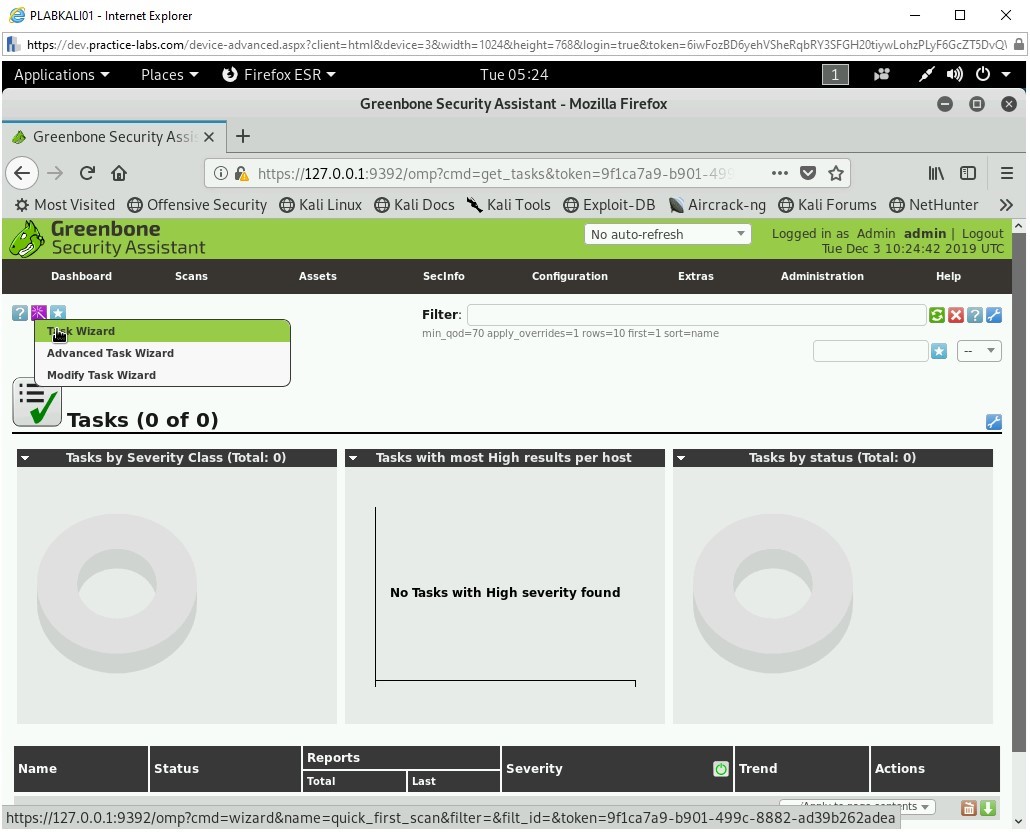Choose Modify Task Wizard from menu
The image size is (1030, 833).
(101, 375)
